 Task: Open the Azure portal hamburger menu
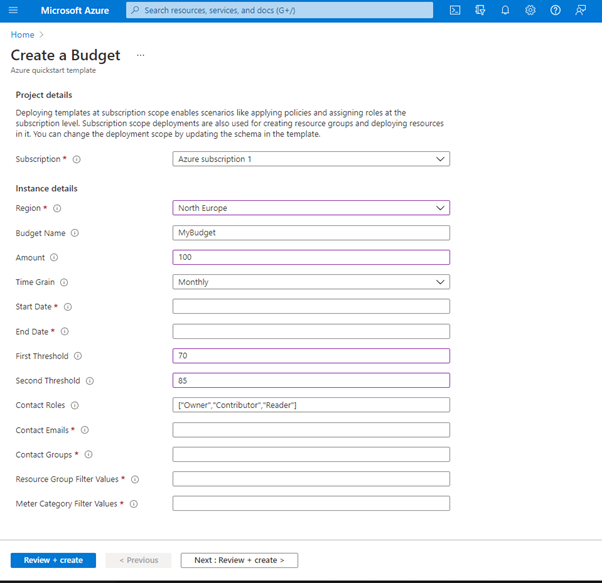[x=13, y=10]
